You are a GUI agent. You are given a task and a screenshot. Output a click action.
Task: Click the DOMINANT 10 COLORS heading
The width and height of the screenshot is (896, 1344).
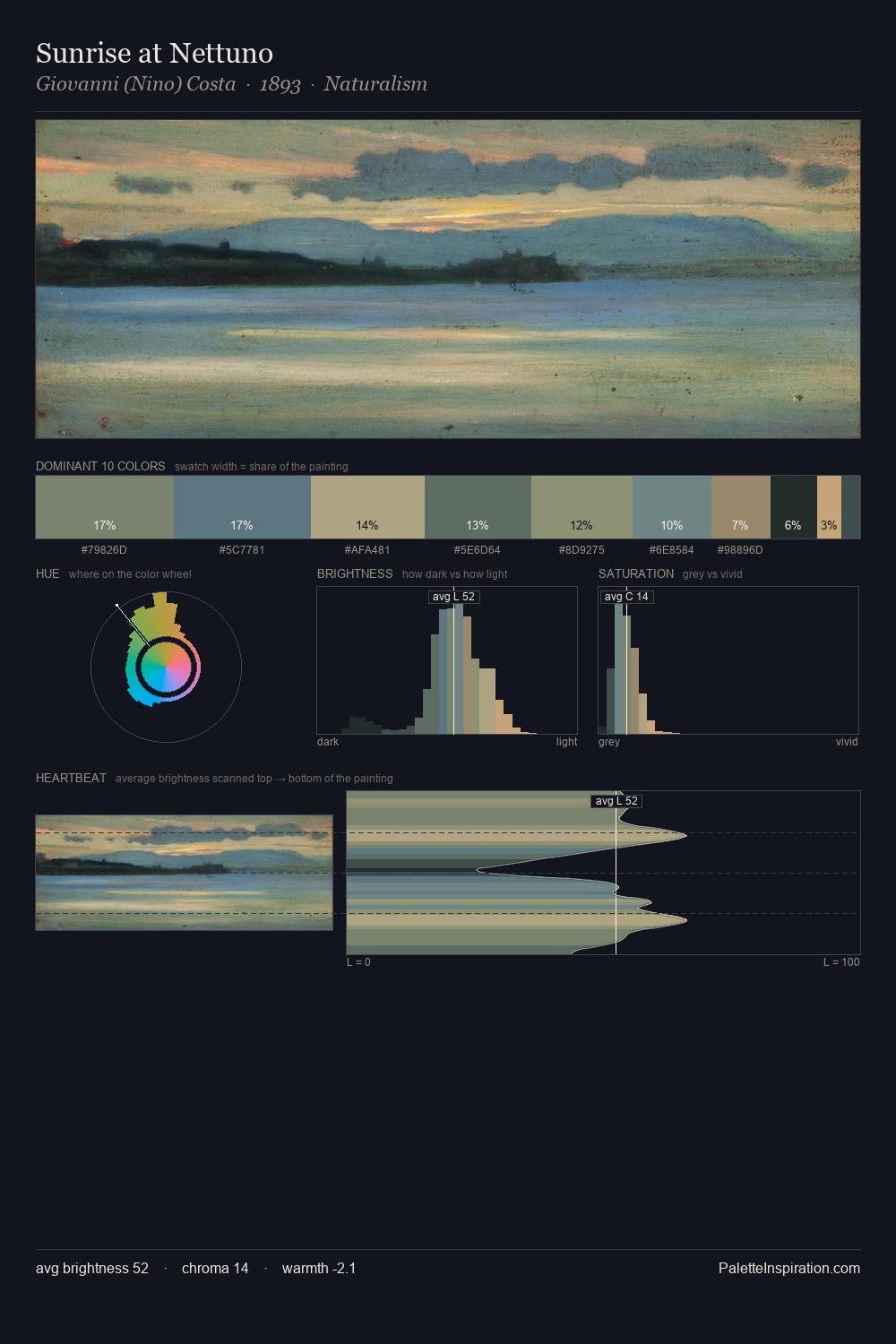pyautogui.click(x=100, y=467)
